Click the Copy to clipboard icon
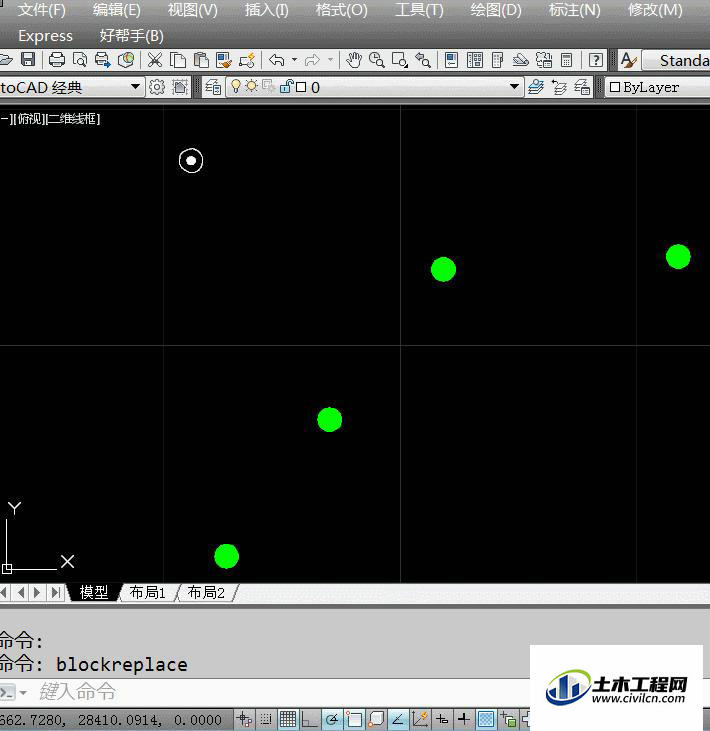The height and width of the screenshot is (731, 710). pyautogui.click(x=178, y=60)
